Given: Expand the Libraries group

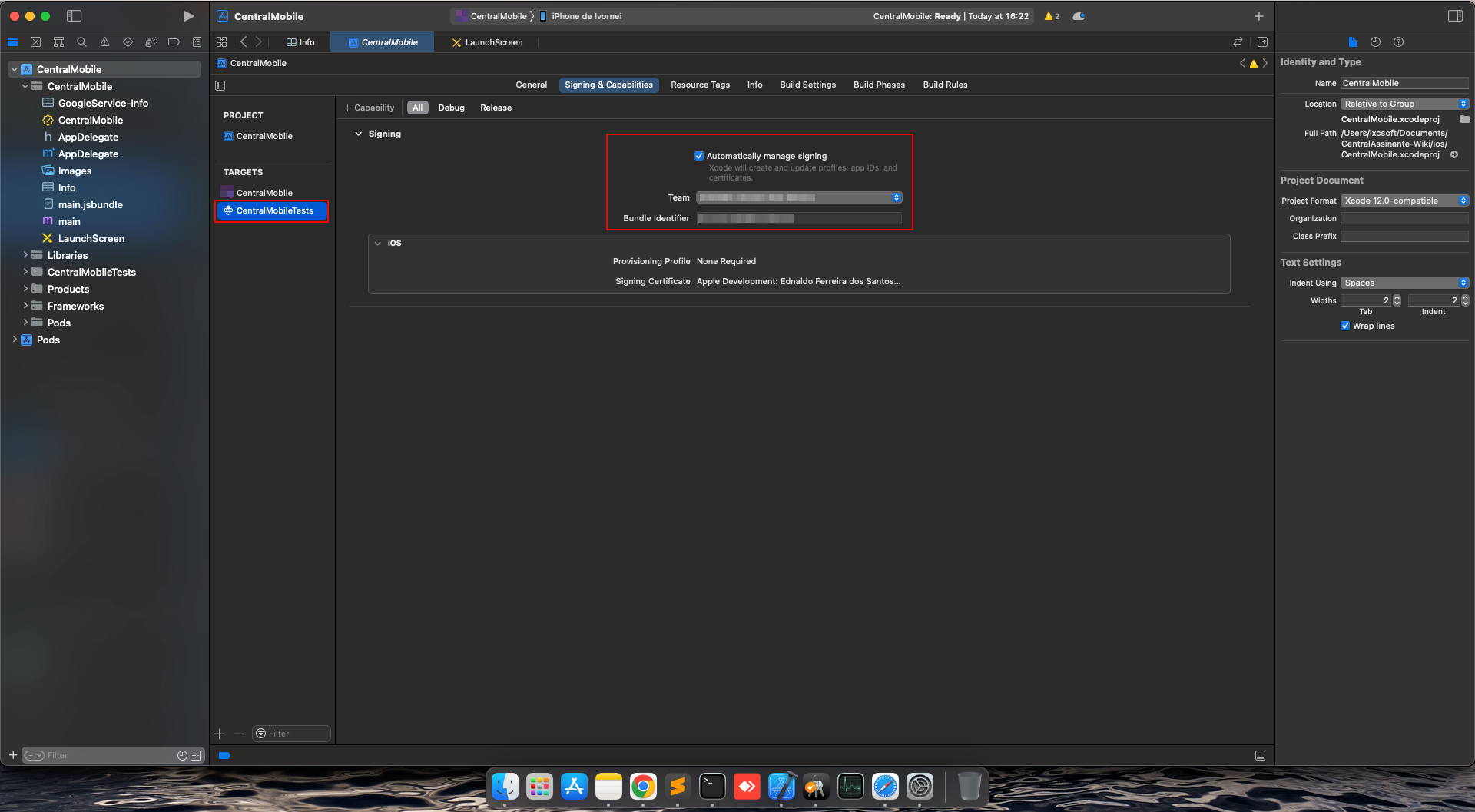Looking at the screenshot, I should [25, 255].
